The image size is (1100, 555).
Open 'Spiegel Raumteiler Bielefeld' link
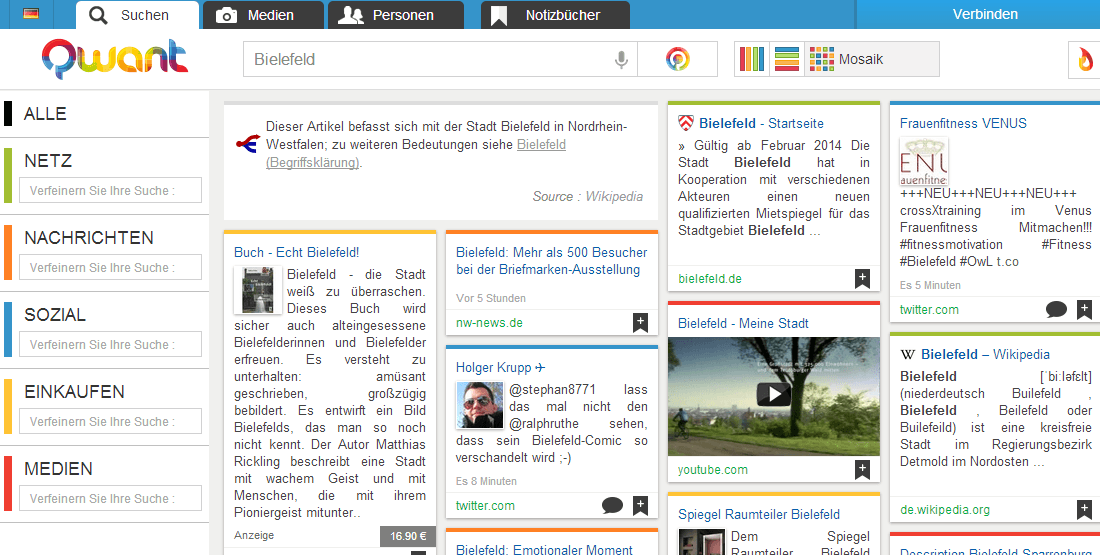pos(759,514)
